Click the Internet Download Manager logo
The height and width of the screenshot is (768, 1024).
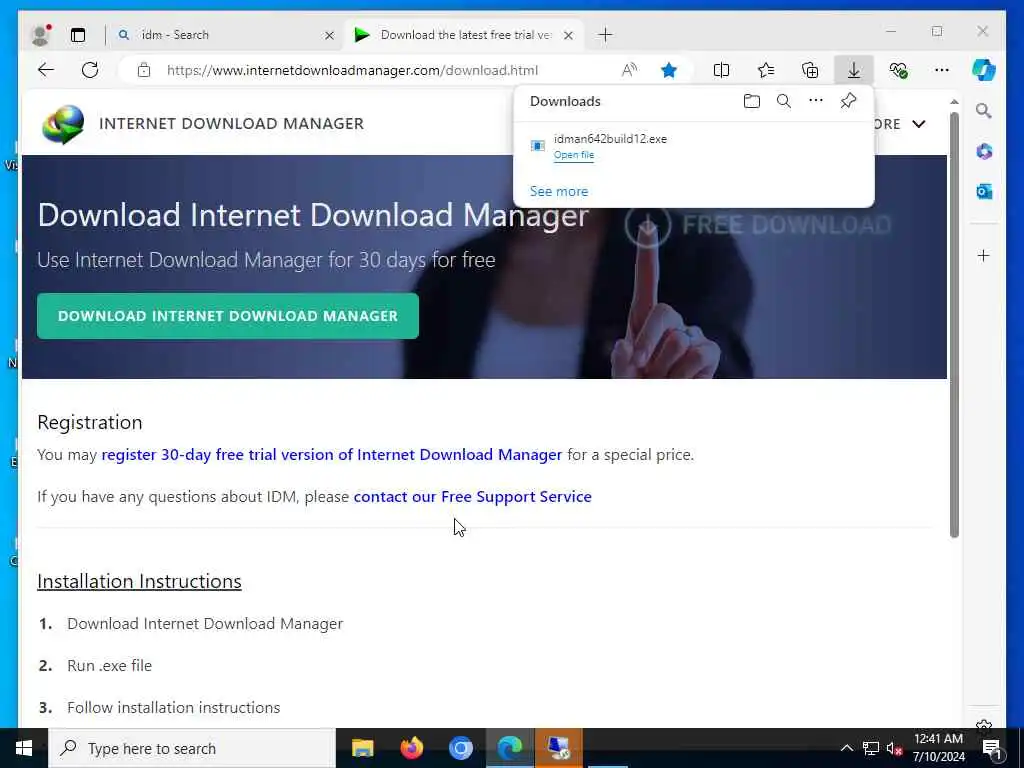click(x=63, y=124)
